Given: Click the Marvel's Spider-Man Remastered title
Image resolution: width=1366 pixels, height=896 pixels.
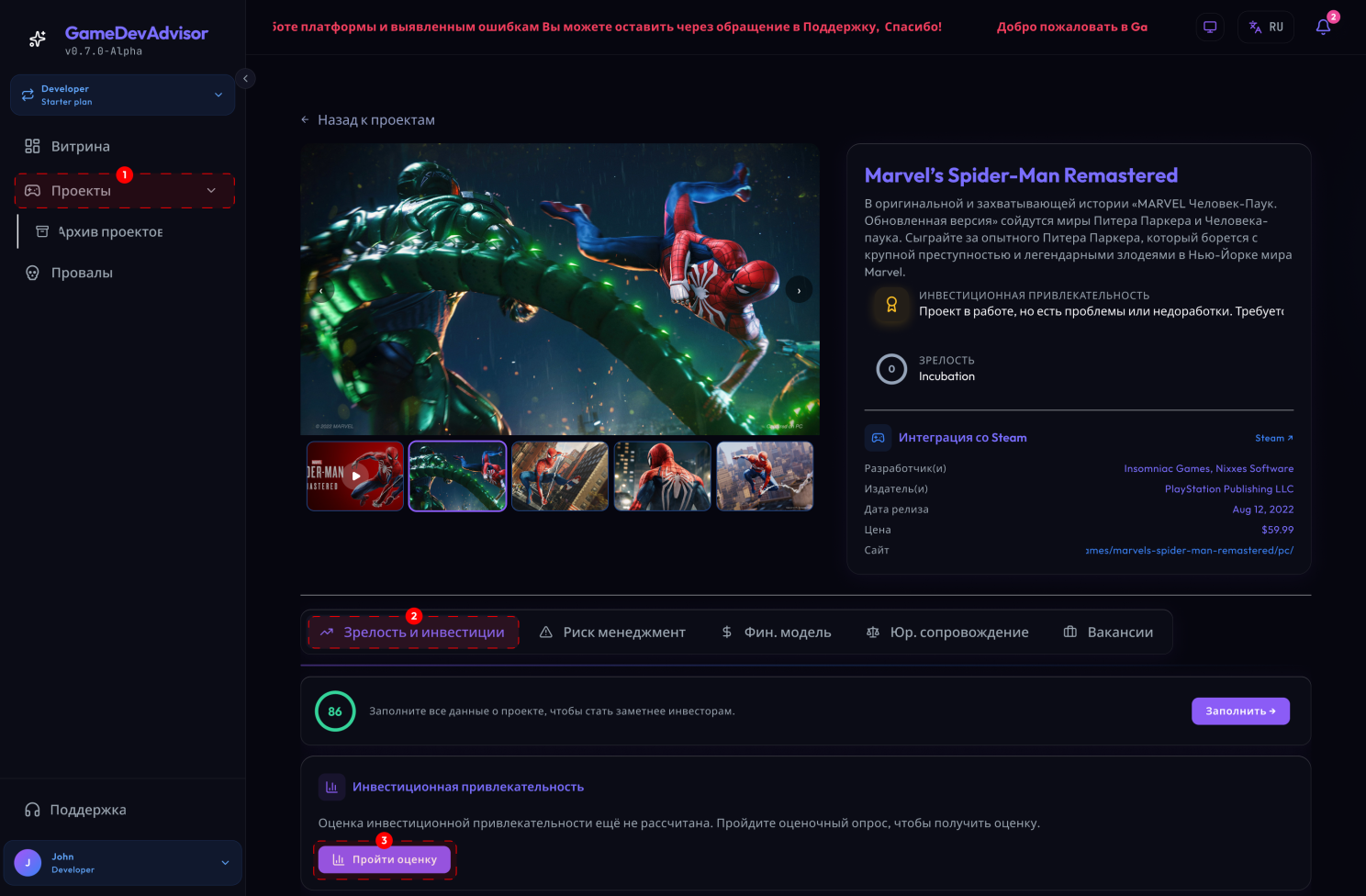Looking at the screenshot, I should point(1021,175).
